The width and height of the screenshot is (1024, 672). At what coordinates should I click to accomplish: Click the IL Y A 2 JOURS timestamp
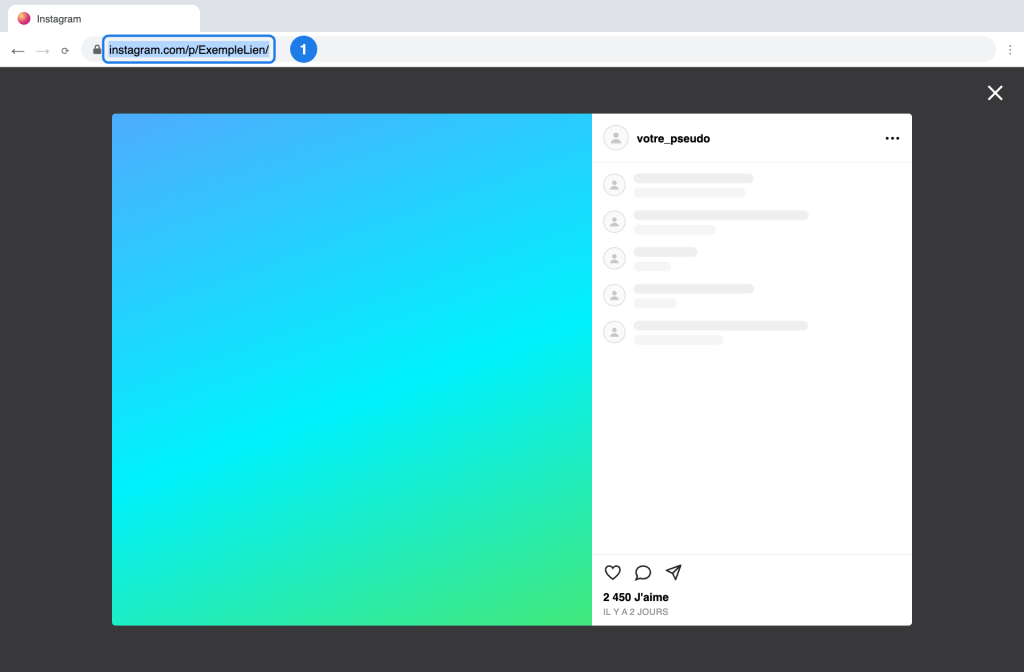point(635,612)
